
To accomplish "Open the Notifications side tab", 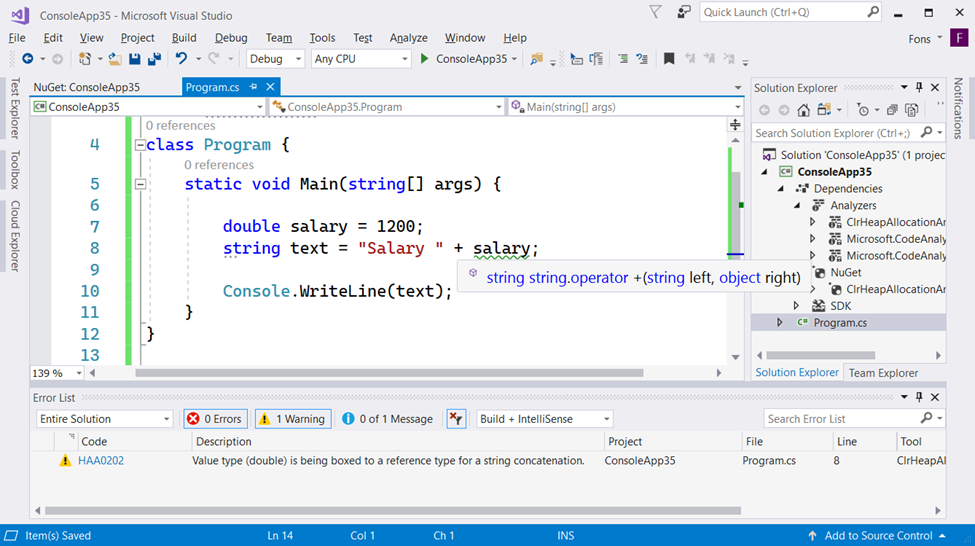I will (958, 108).
